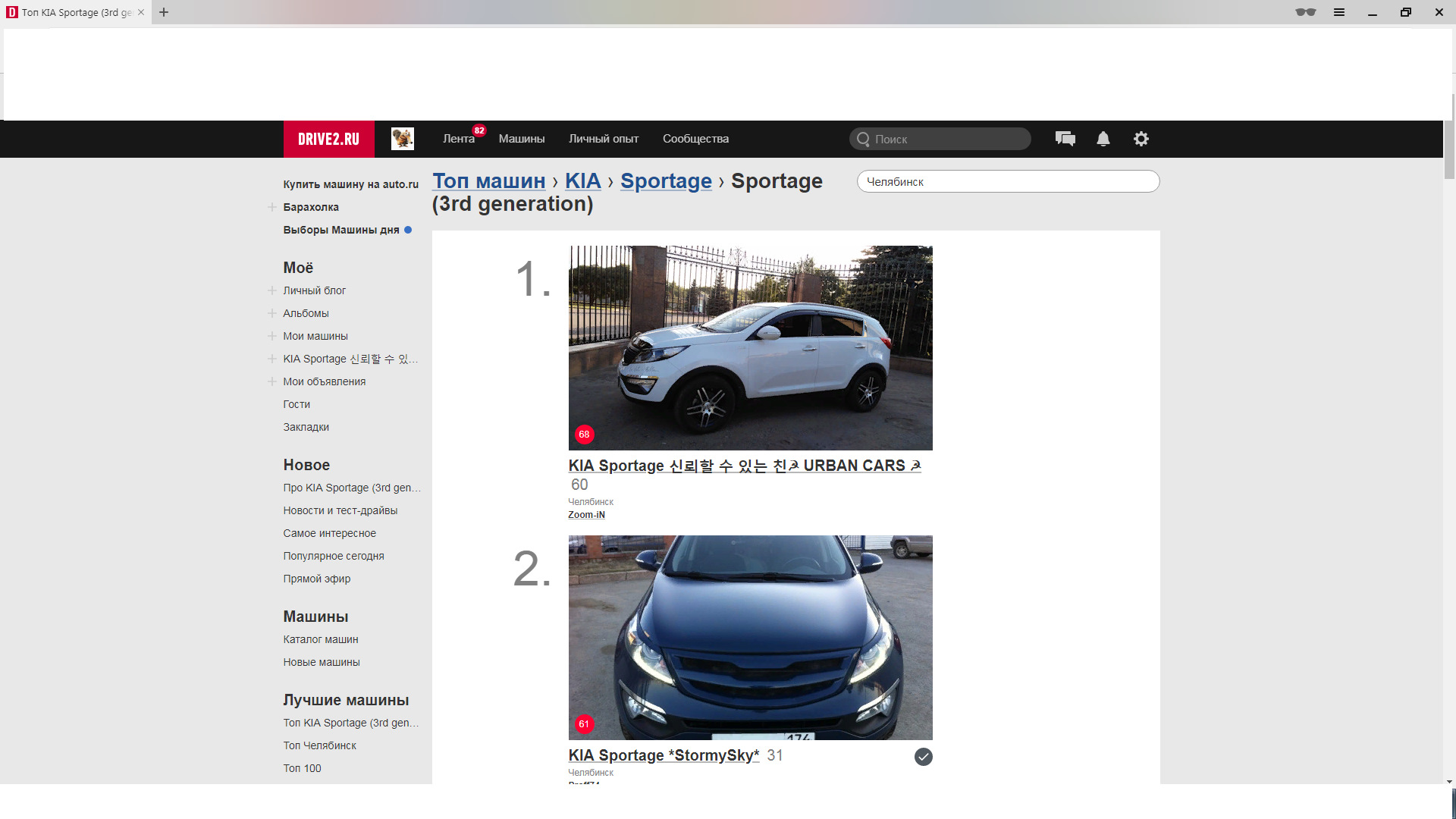Open Топ Челябинск link
Image resolution: width=1456 pixels, height=819 pixels.
(319, 745)
